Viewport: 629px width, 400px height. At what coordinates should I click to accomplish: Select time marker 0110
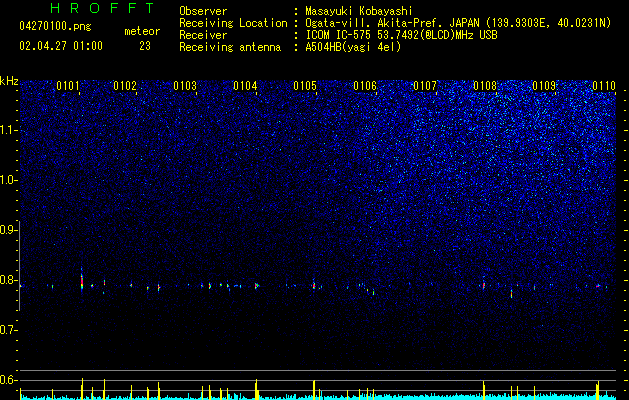(604, 86)
